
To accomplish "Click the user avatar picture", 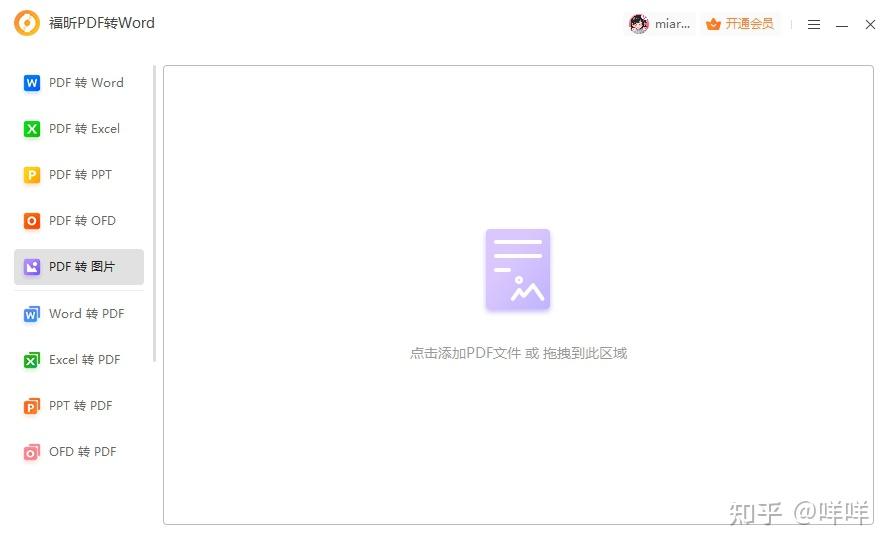I will [x=638, y=24].
